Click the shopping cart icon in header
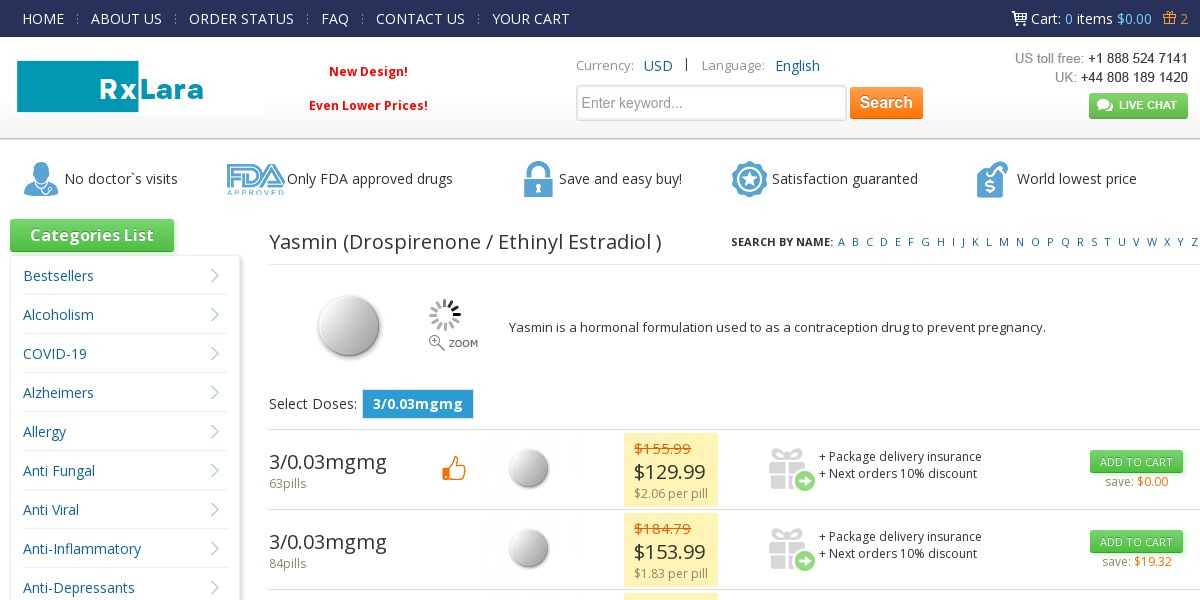Viewport: 1200px width, 600px height. [1019, 18]
